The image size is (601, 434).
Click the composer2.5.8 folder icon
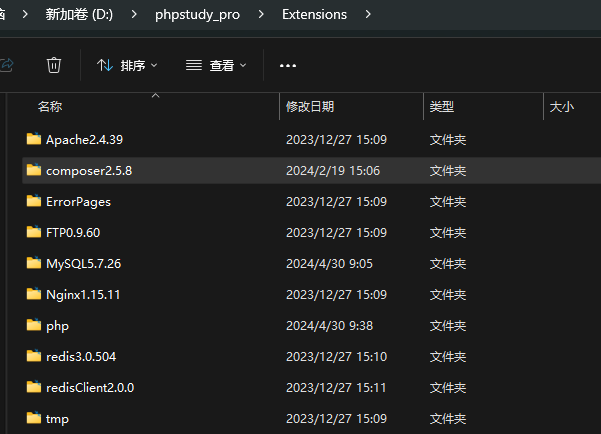pos(34,170)
